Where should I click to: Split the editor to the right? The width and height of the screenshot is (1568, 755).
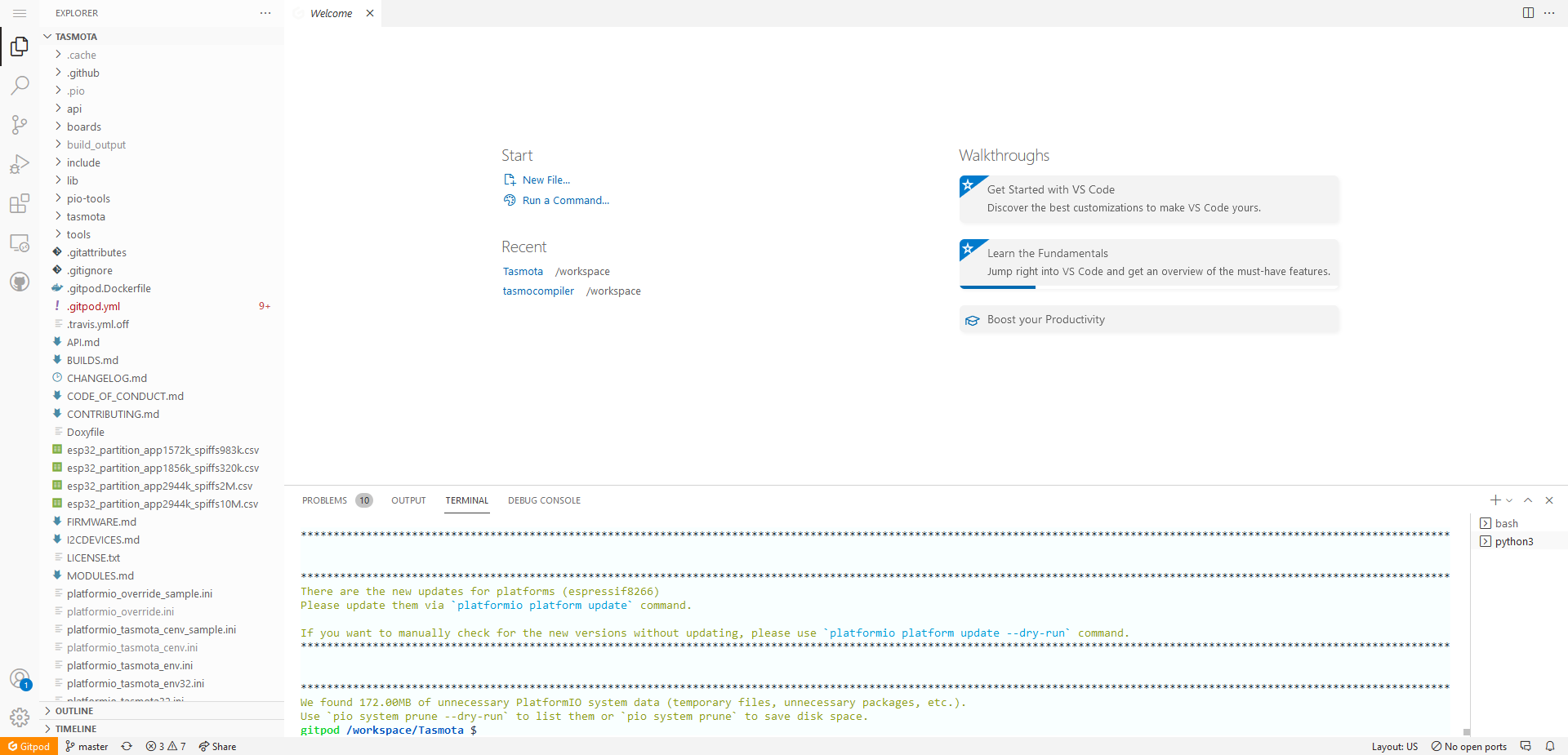click(1528, 13)
